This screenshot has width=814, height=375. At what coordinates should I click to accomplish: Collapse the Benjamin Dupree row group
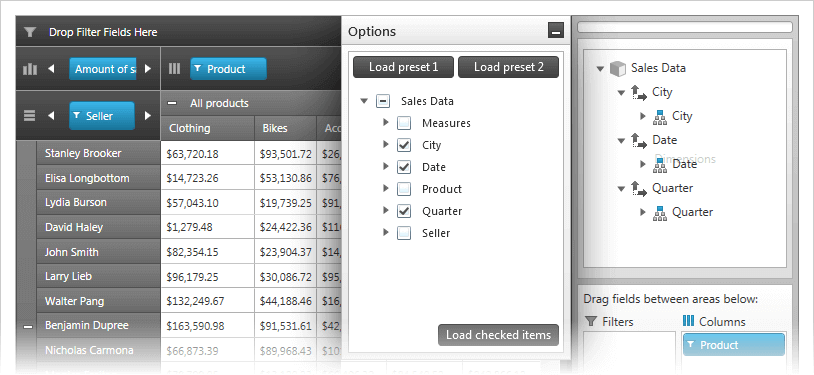click(x=28, y=327)
